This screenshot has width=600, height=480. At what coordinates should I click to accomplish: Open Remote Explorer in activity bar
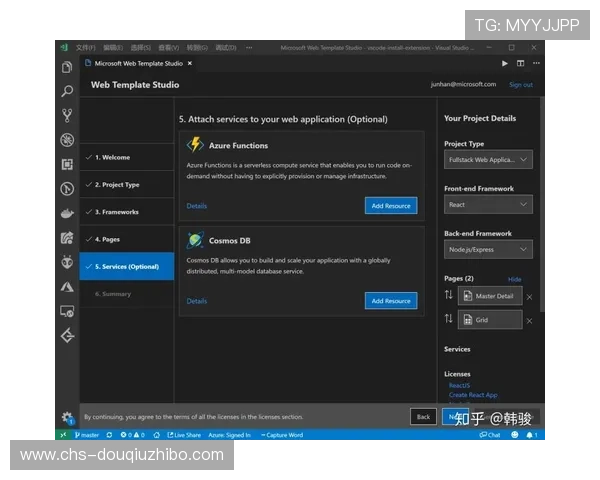(x=67, y=311)
